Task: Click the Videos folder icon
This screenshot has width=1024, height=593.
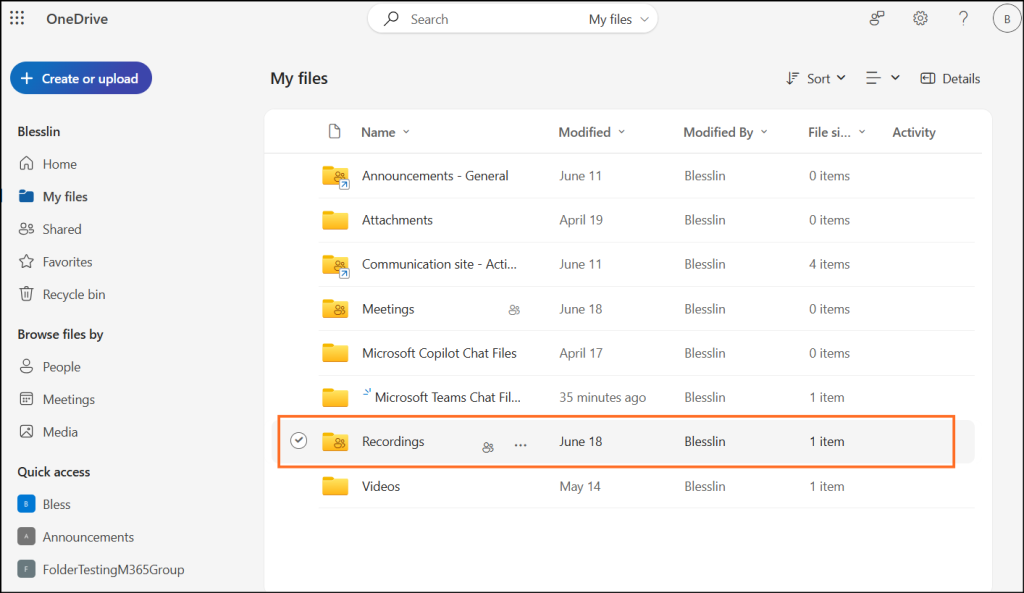Action: [x=335, y=486]
